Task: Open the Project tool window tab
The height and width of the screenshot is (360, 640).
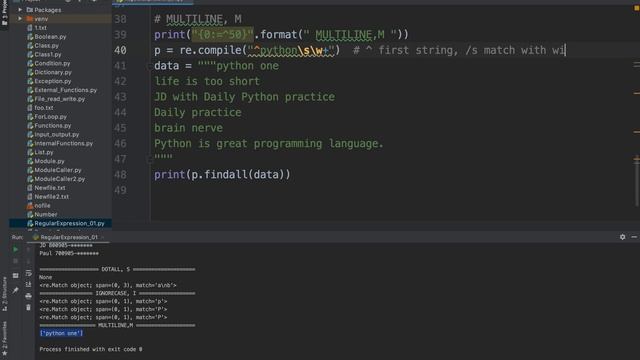Action: (x=4, y=13)
